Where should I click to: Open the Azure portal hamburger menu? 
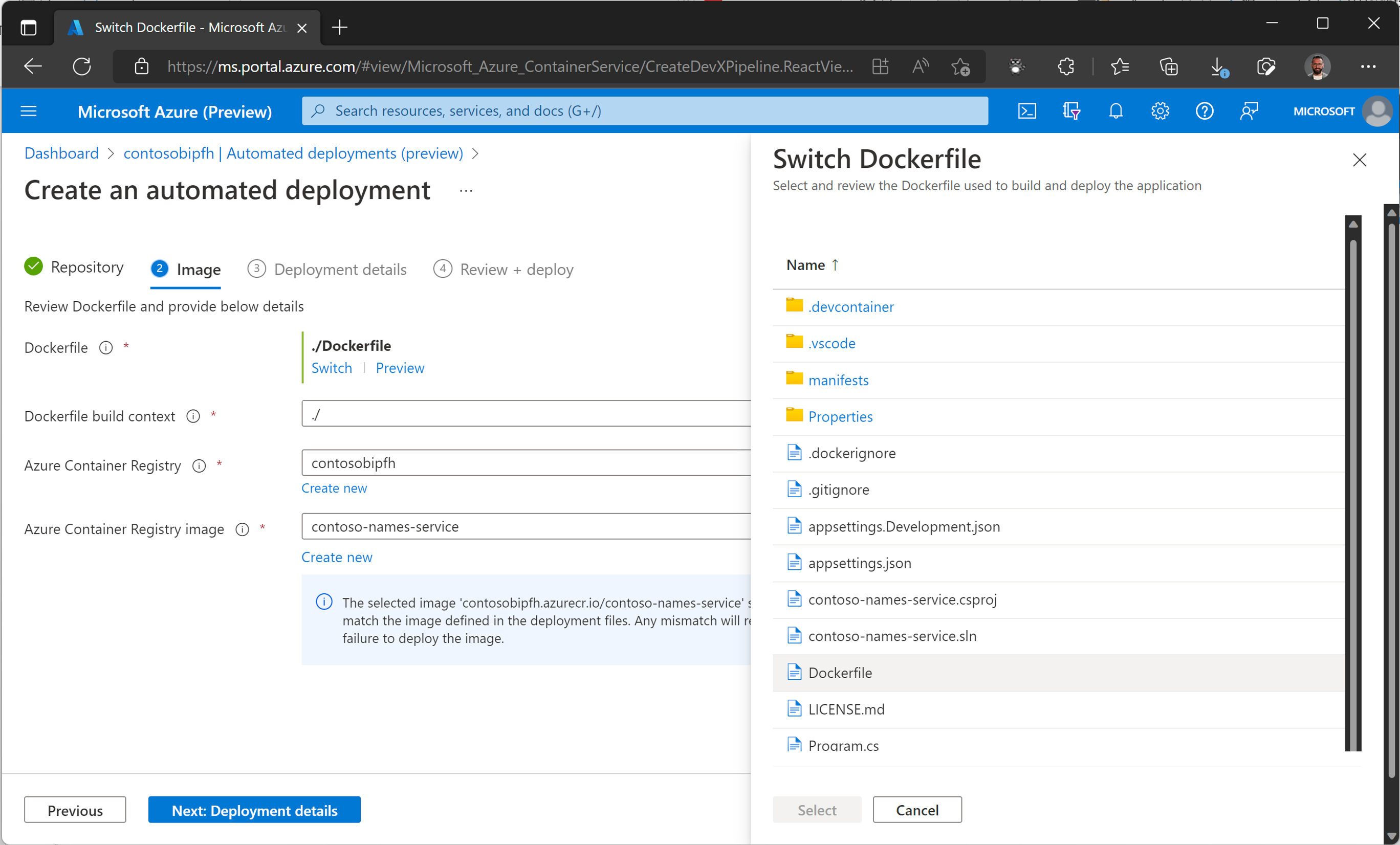pos(29,110)
